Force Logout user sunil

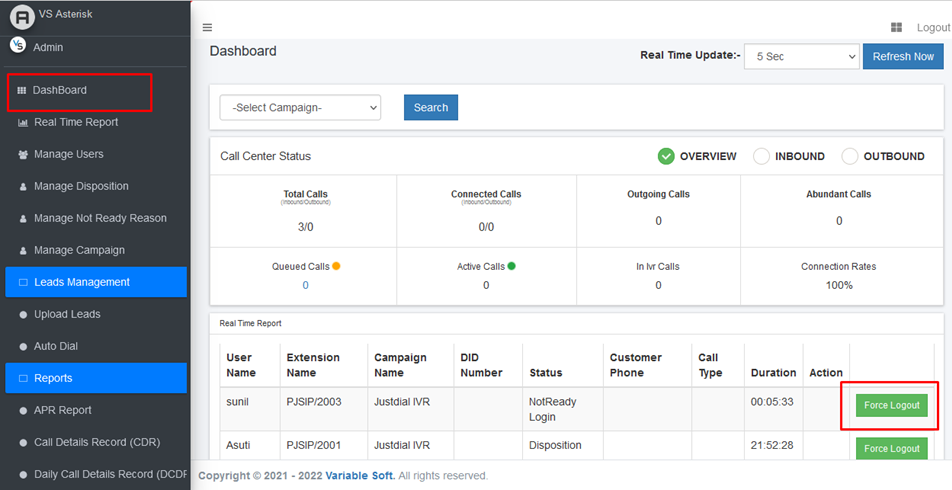point(891,405)
